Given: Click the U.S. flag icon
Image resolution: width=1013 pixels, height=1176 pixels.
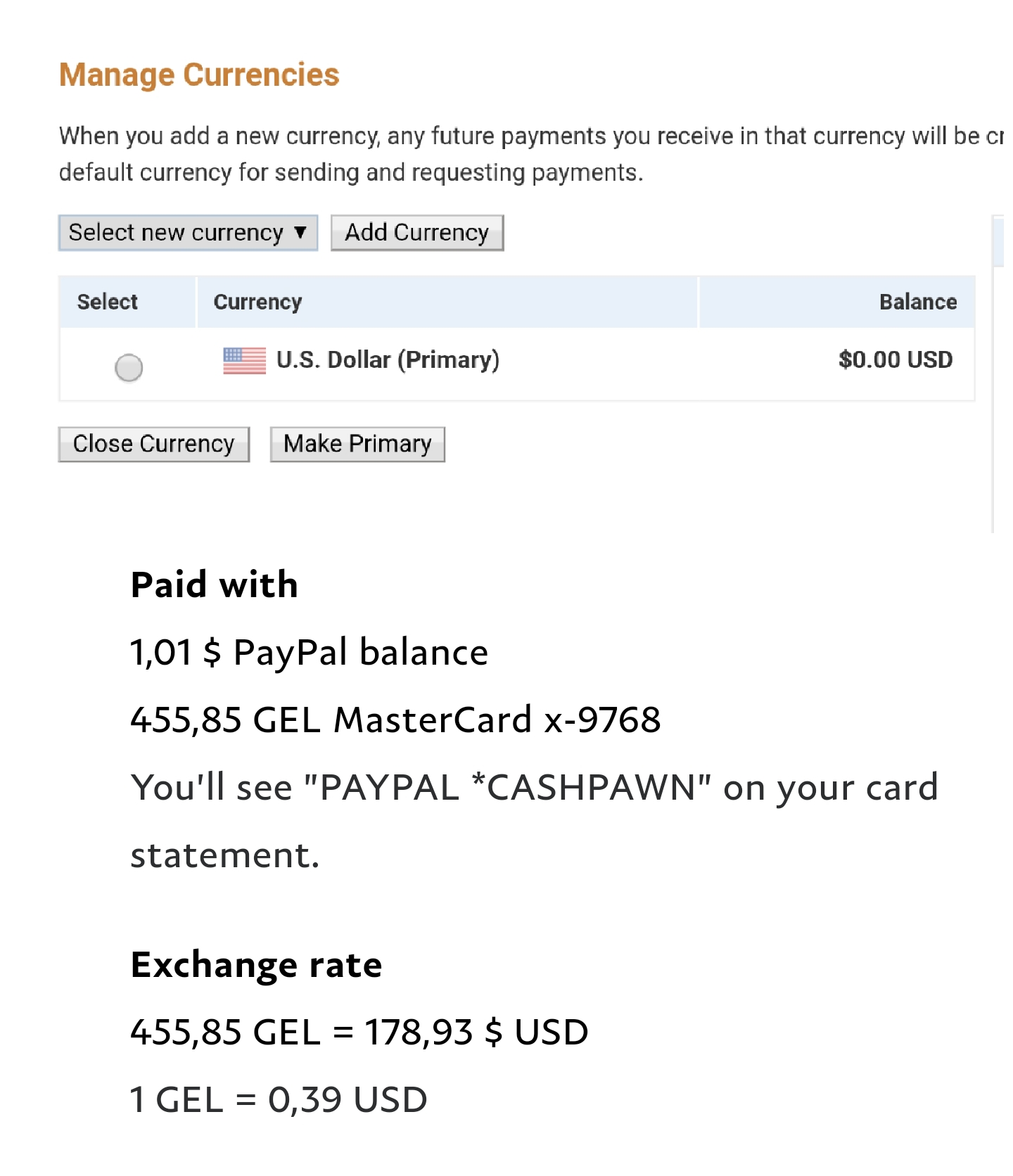Looking at the screenshot, I should tap(244, 360).
